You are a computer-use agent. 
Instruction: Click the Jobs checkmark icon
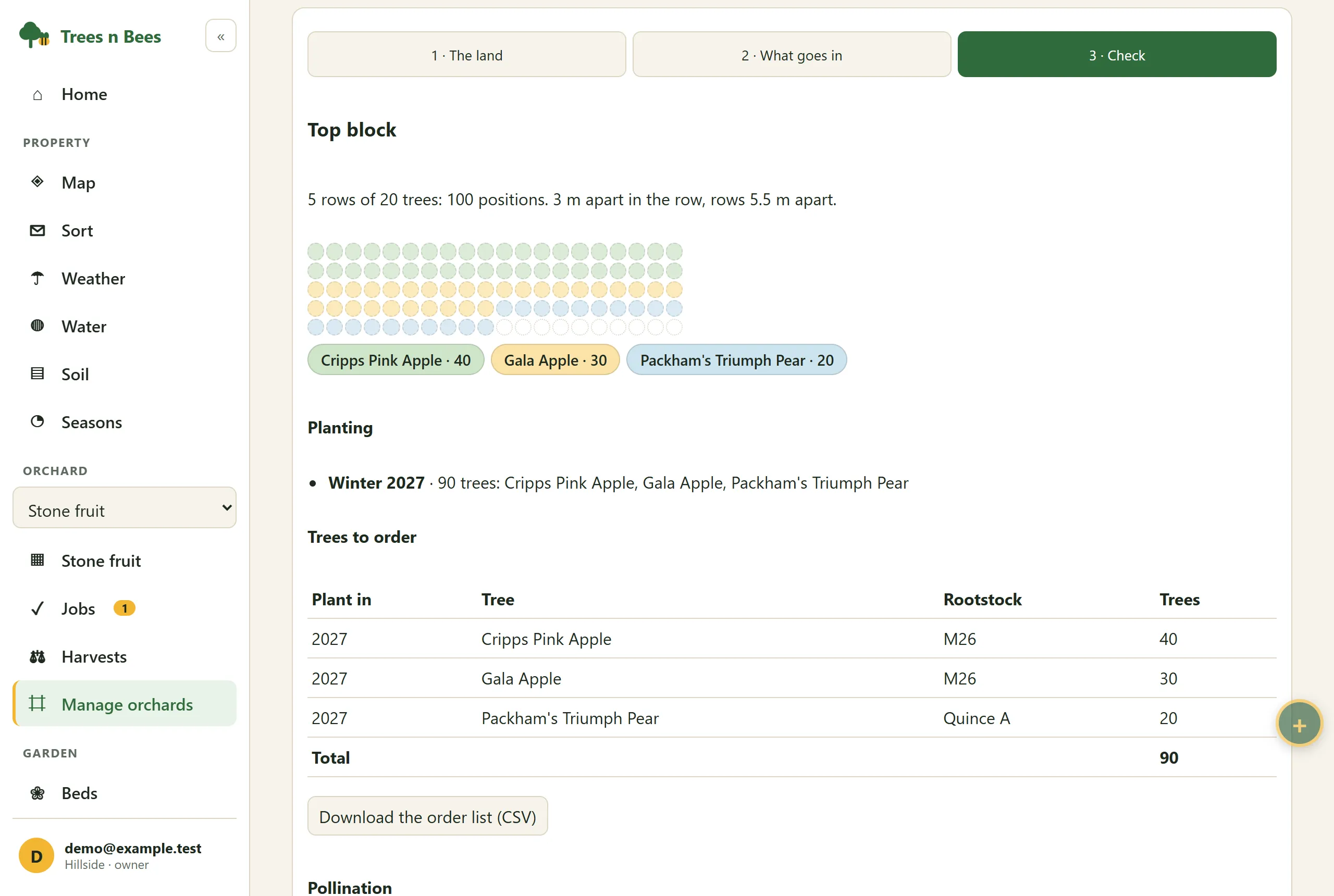(37, 608)
